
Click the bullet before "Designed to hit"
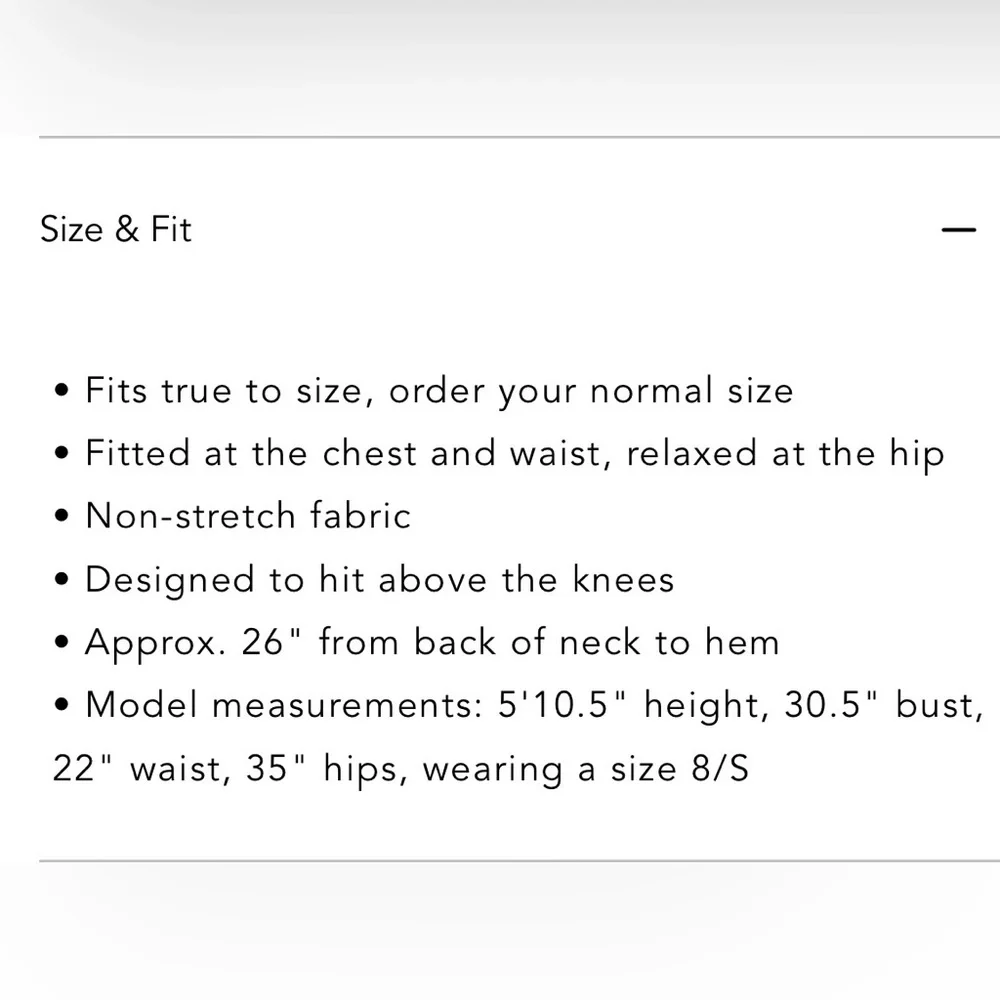[x=62, y=580]
